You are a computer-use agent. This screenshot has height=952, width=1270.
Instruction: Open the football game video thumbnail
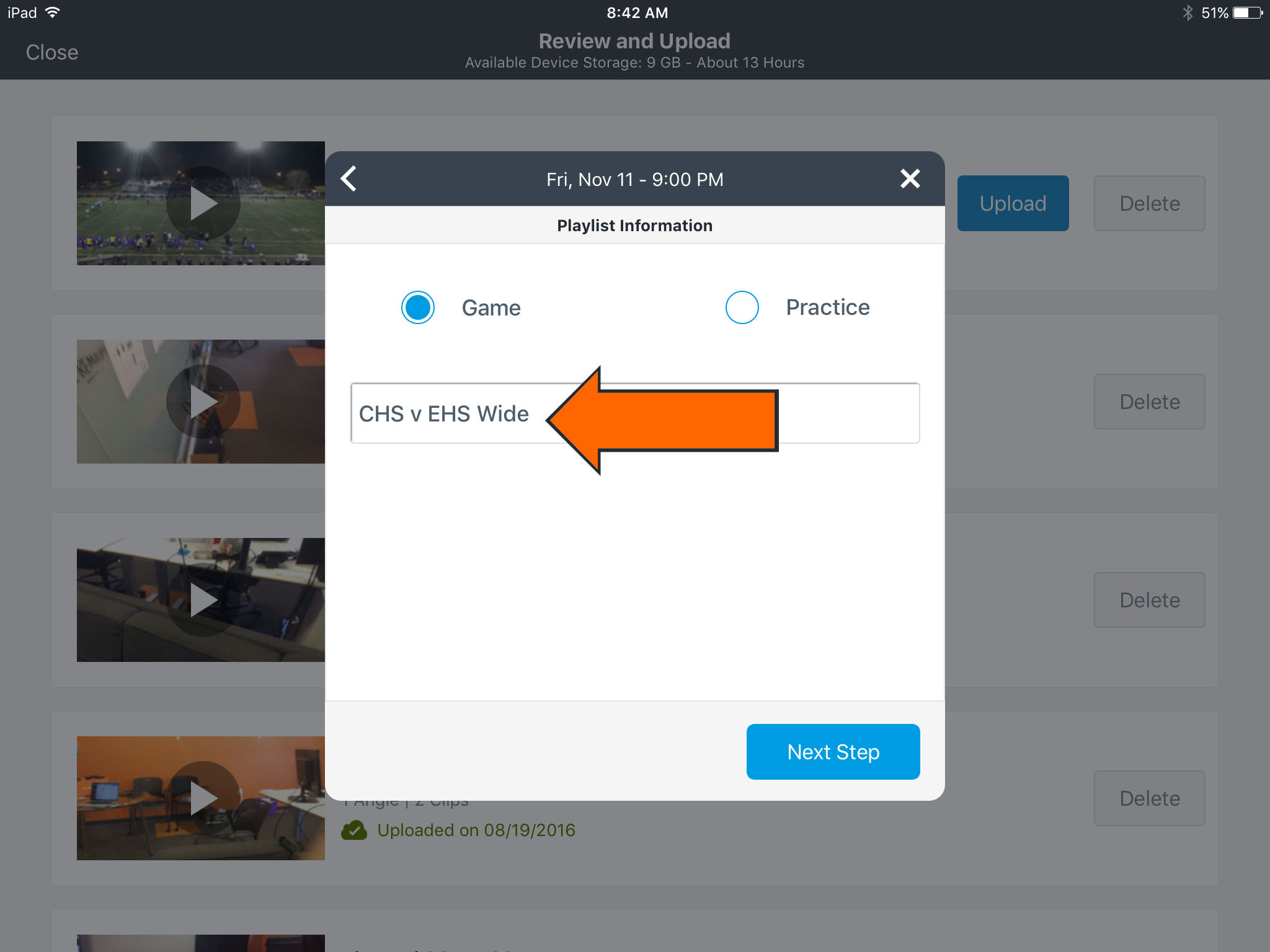coord(202,203)
